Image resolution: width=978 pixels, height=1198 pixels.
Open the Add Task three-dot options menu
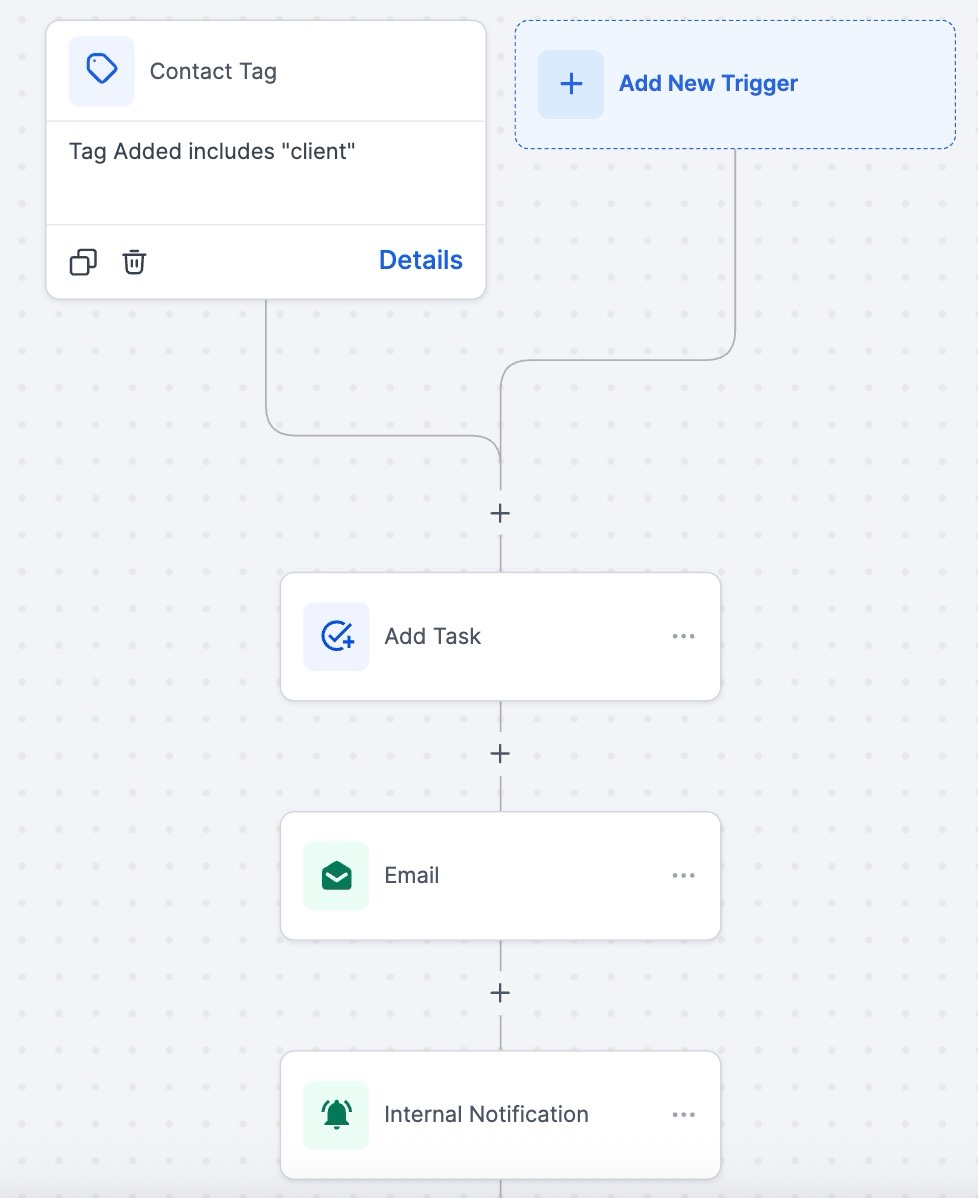click(683, 636)
